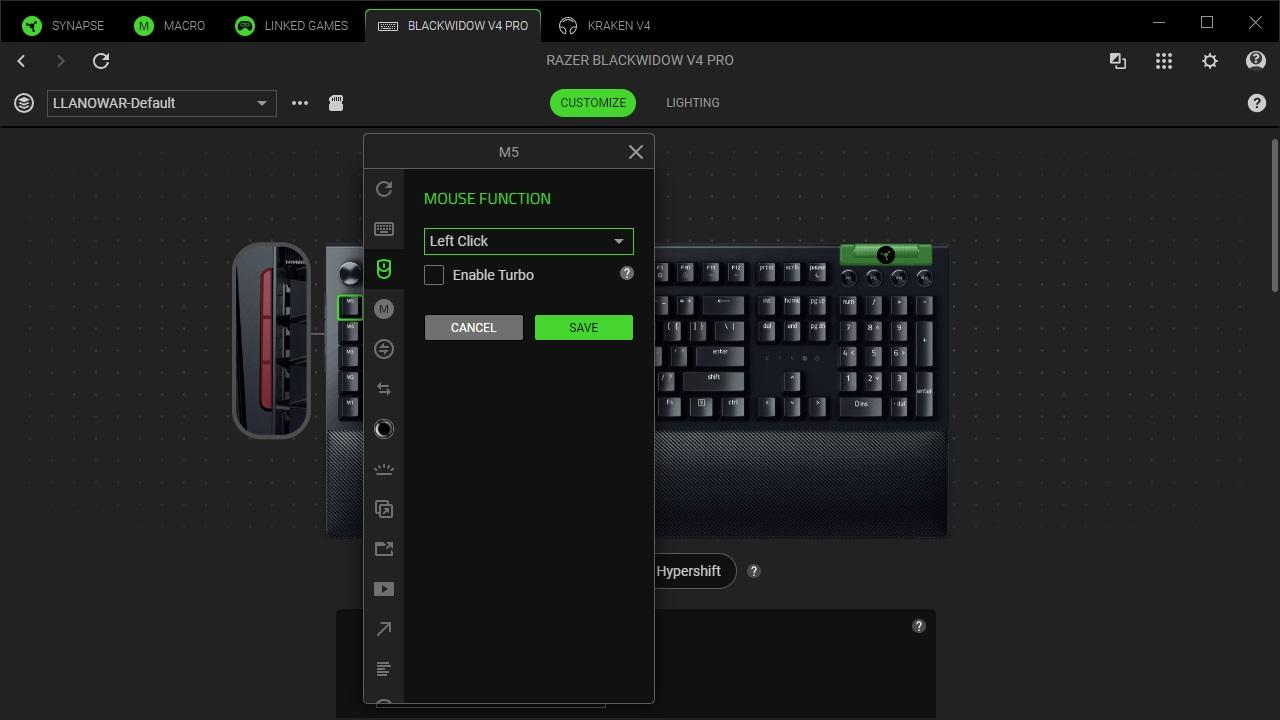The height and width of the screenshot is (720, 1280).
Task: Select the M3 macro key on keyboard
Action: [x=350, y=356]
